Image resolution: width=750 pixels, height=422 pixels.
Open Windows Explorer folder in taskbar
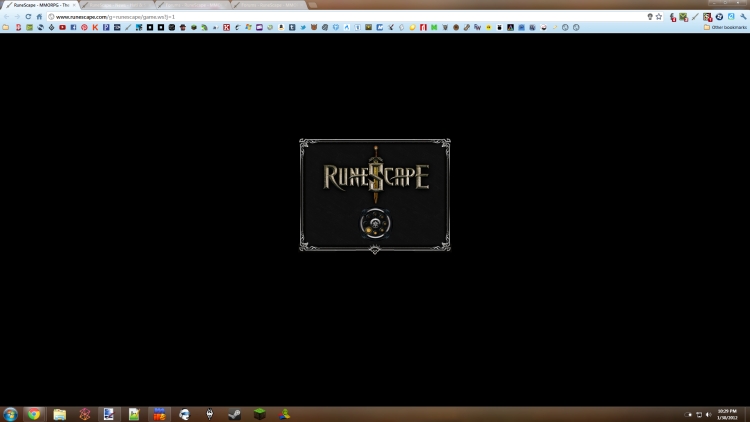pos(59,414)
